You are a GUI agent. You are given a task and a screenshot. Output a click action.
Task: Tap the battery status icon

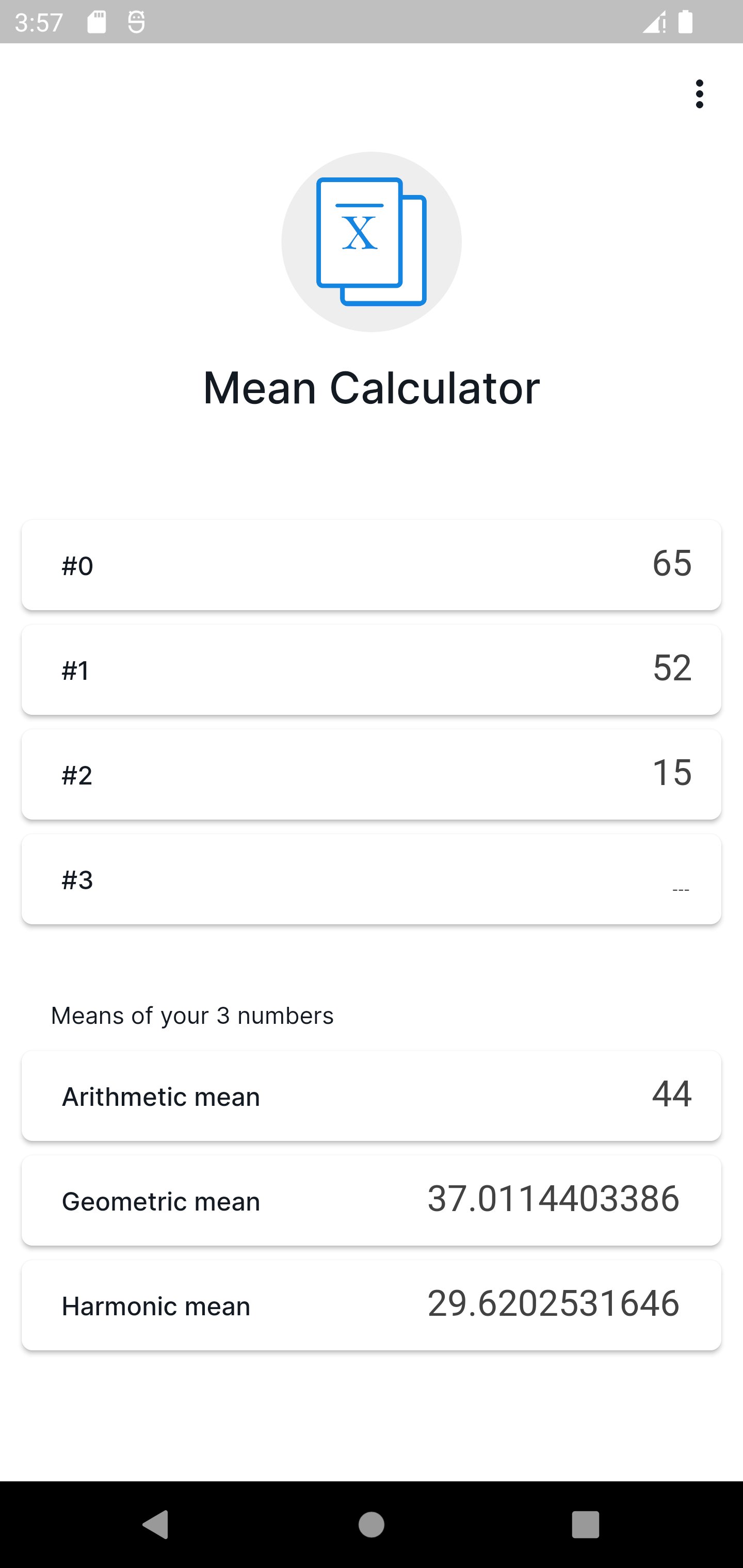685,23
